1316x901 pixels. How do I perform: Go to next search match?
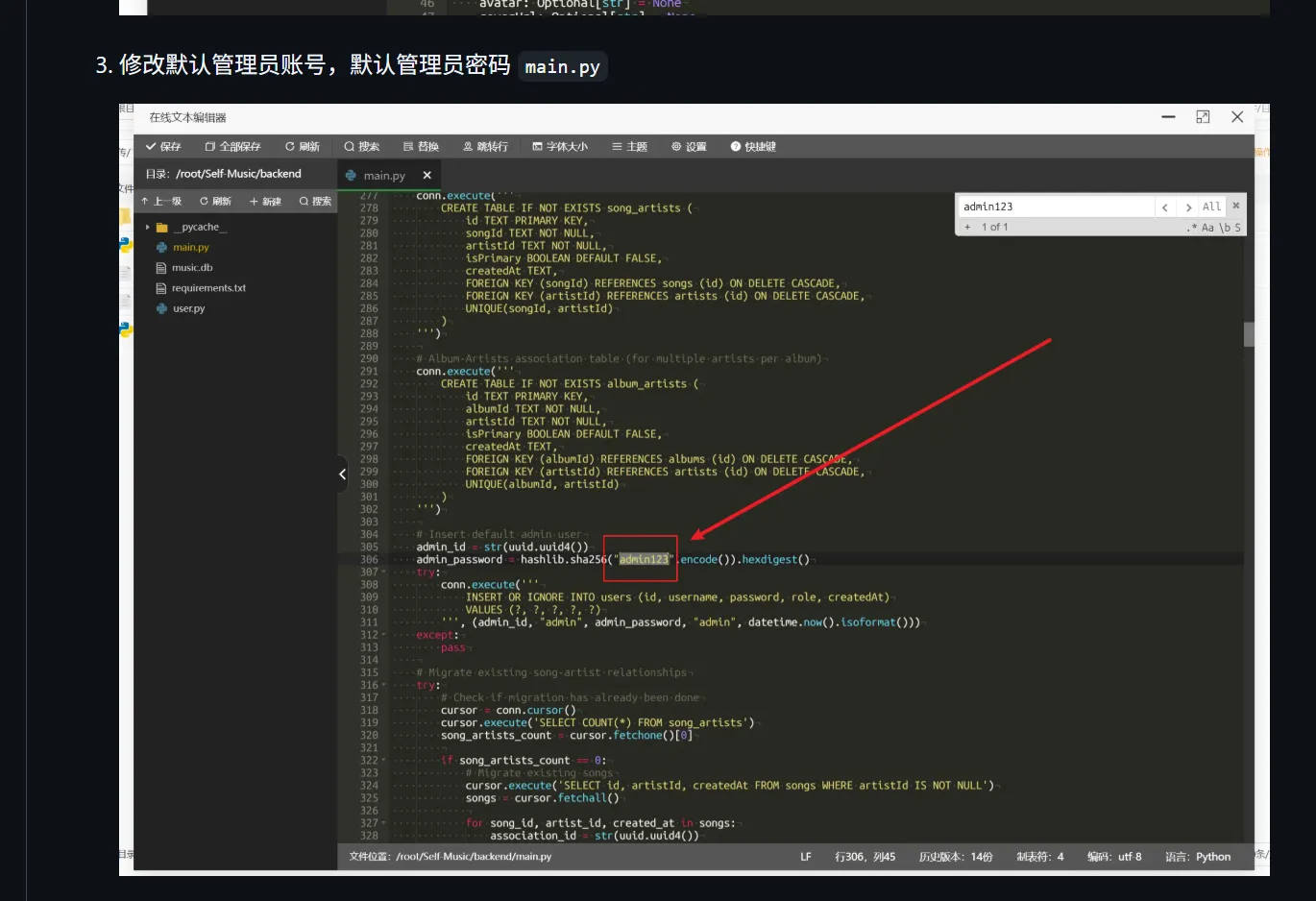tap(1188, 207)
